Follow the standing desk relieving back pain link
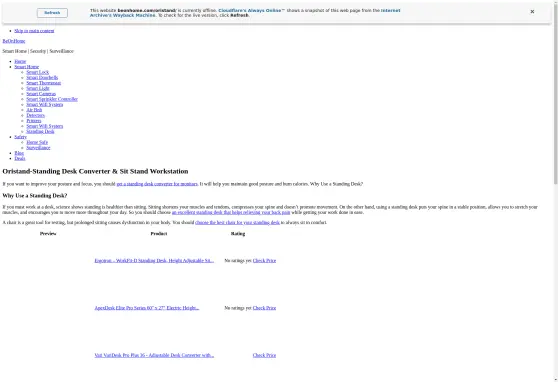The width and height of the screenshot is (558, 382). click(231, 212)
